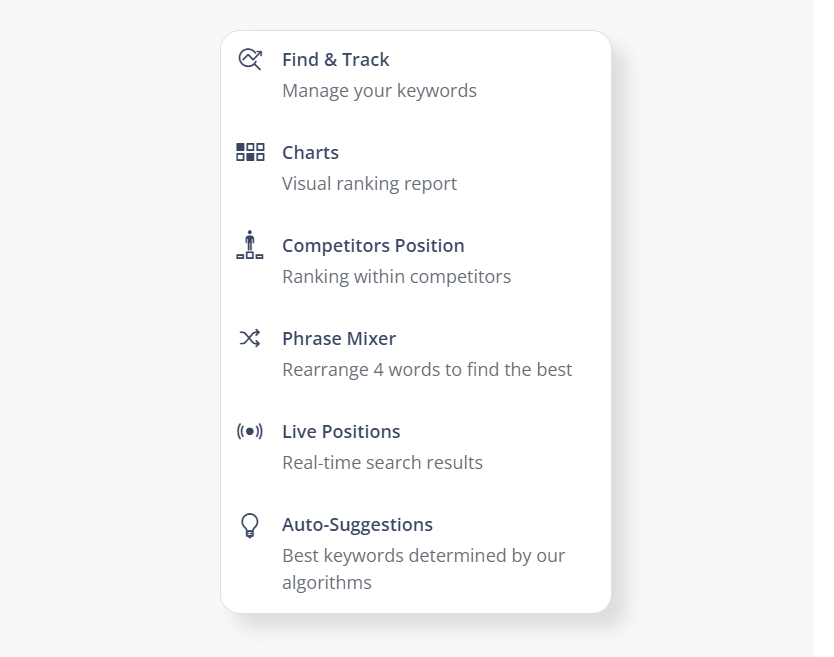
Task: Click the Auto-Suggestions lightbulb icon
Action: (x=249, y=526)
